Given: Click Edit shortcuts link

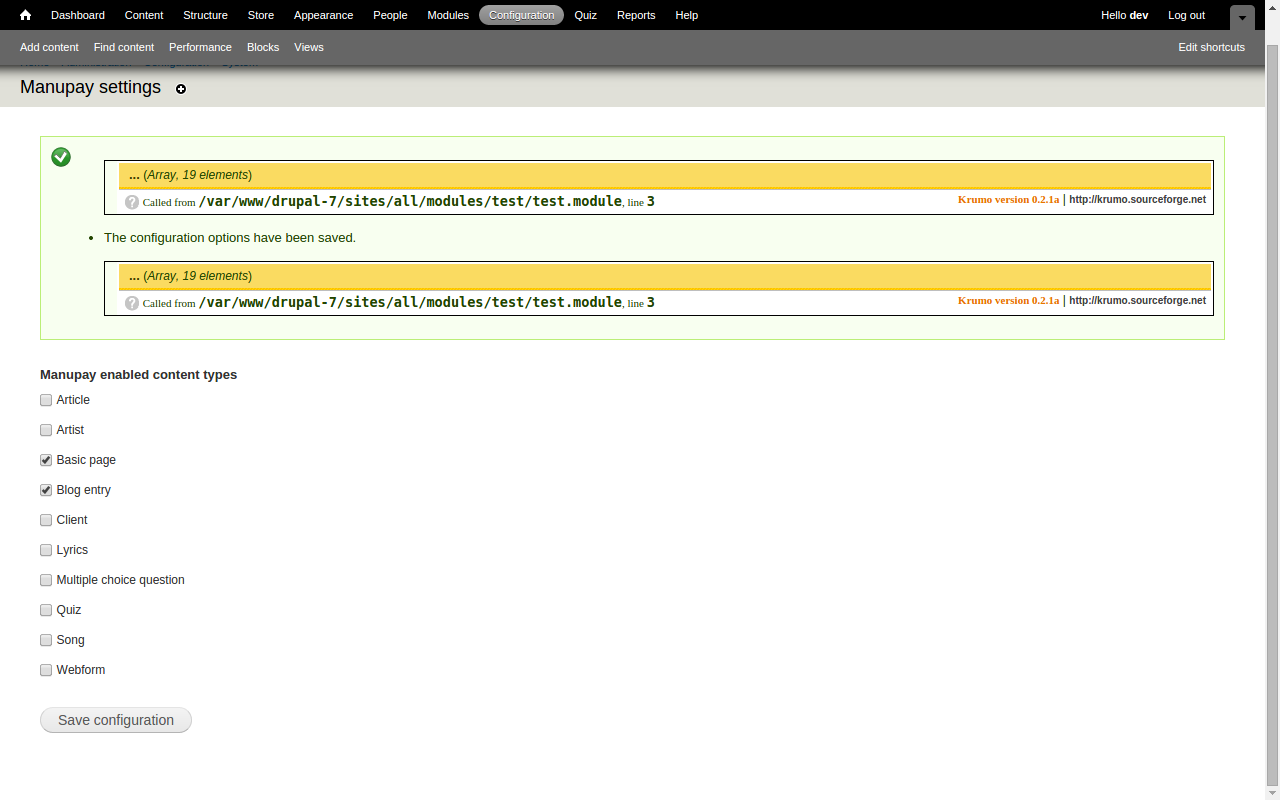Looking at the screenshot, I should click(x=1212, y=47).
